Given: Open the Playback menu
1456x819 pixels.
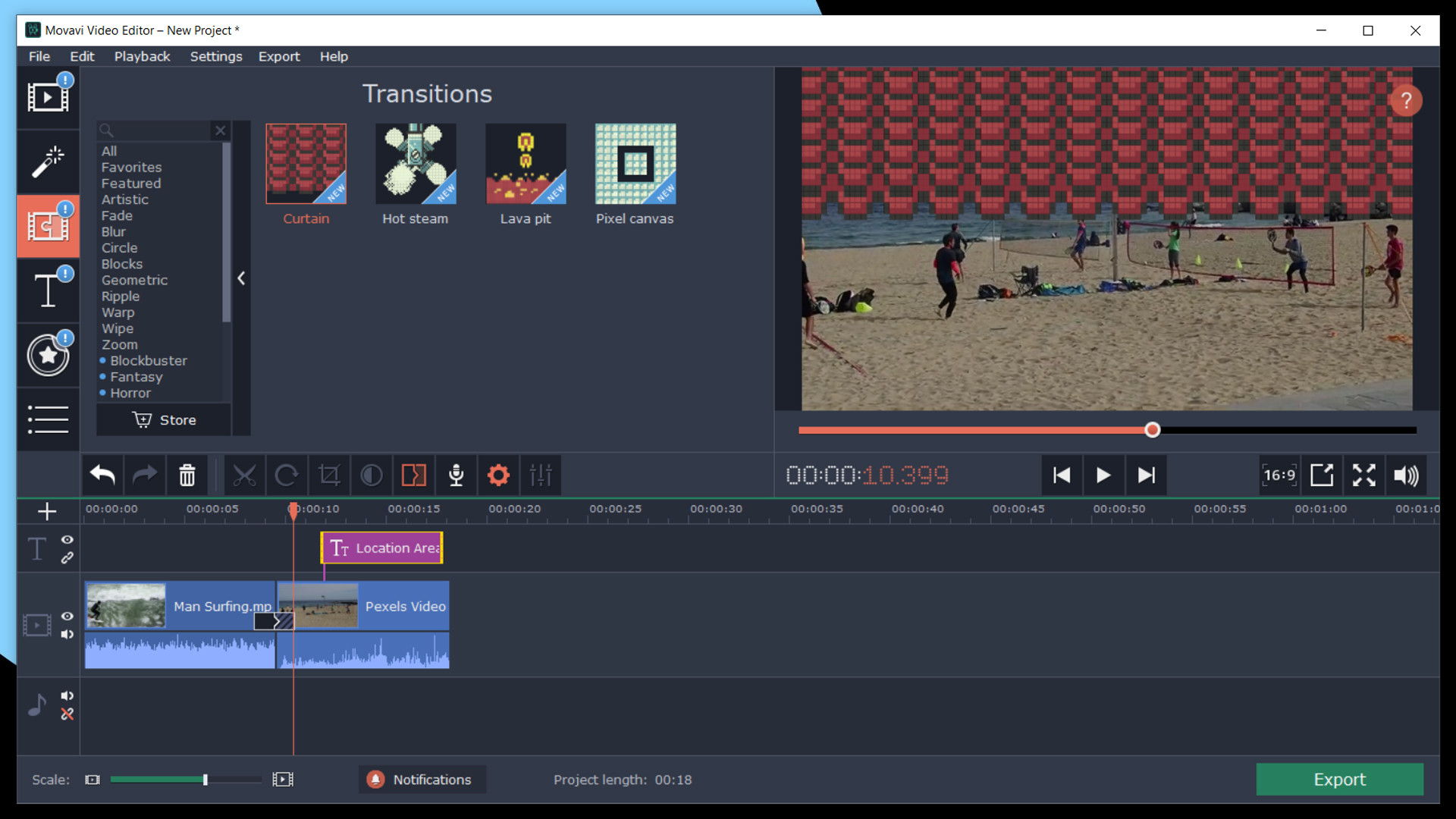Looking at the screenshot, I should [x=142, y=56].
